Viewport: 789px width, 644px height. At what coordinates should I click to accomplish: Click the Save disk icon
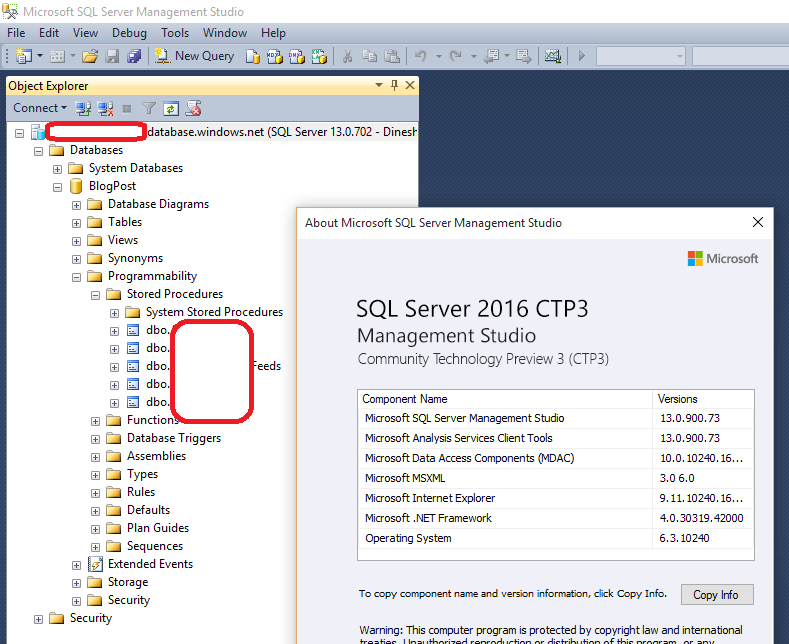[x=112, y=56]
